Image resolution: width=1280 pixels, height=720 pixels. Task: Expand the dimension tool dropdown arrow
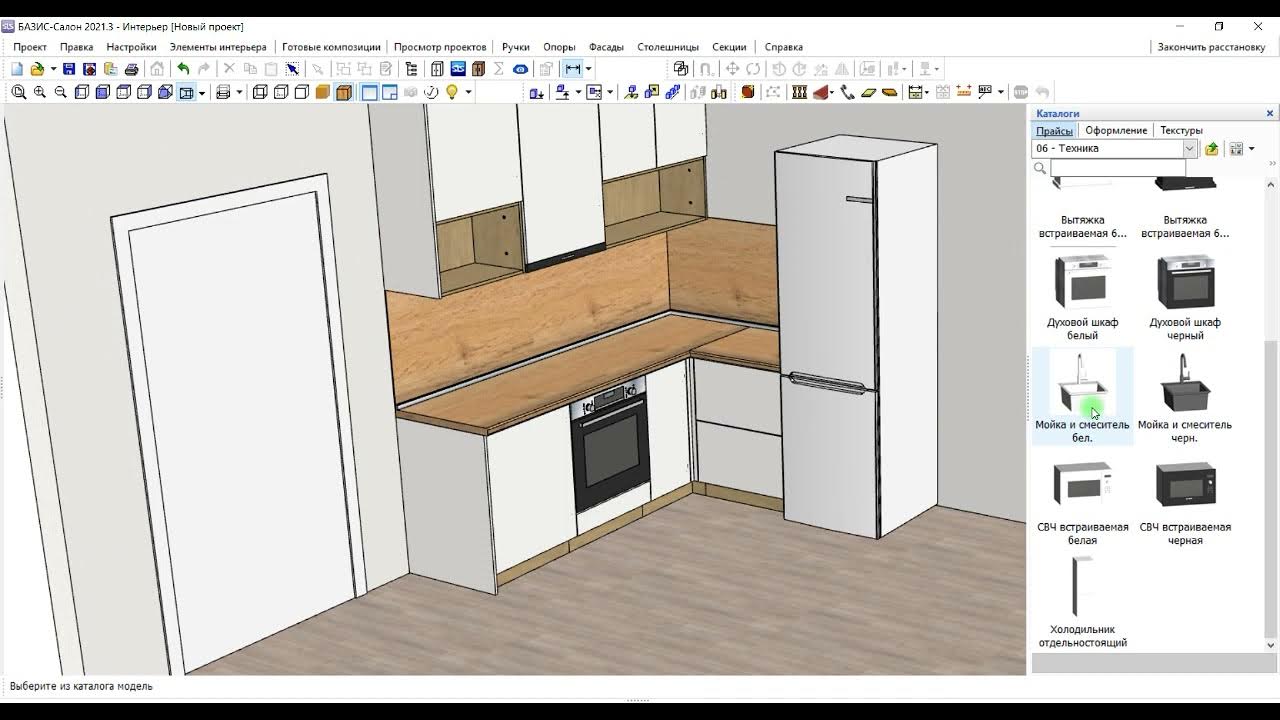(588, 69)
